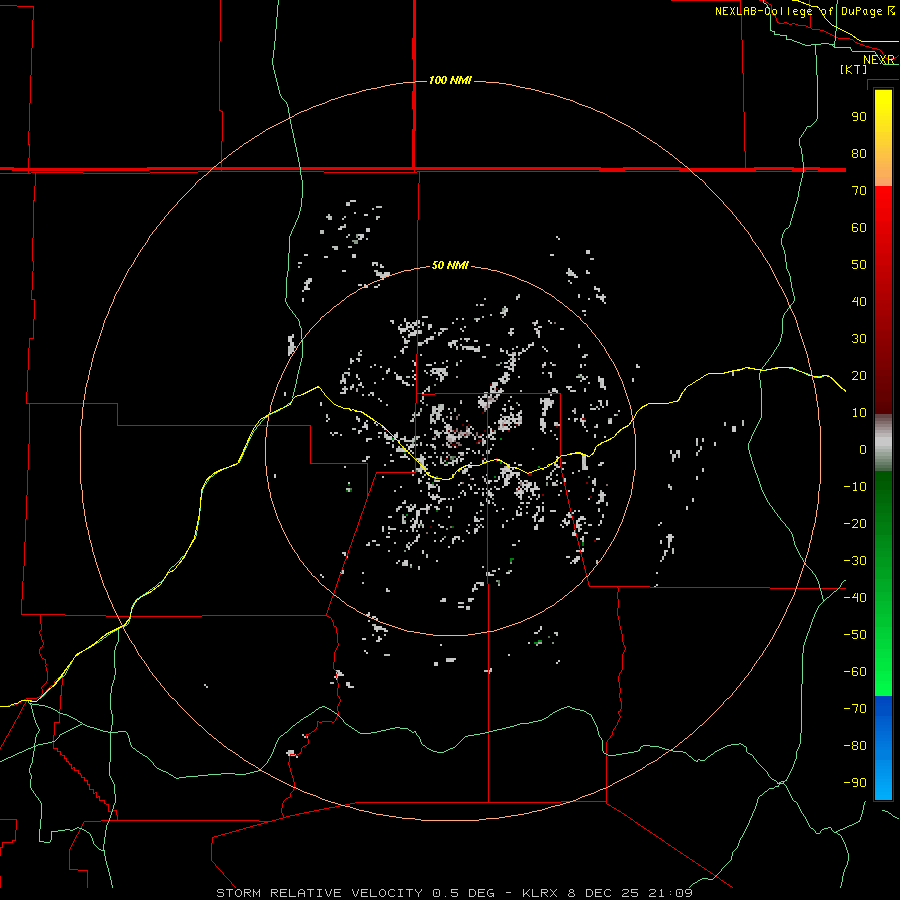Click the 90 value on velocity scale
Screen dimensions: 900x900
pos(859,117)
